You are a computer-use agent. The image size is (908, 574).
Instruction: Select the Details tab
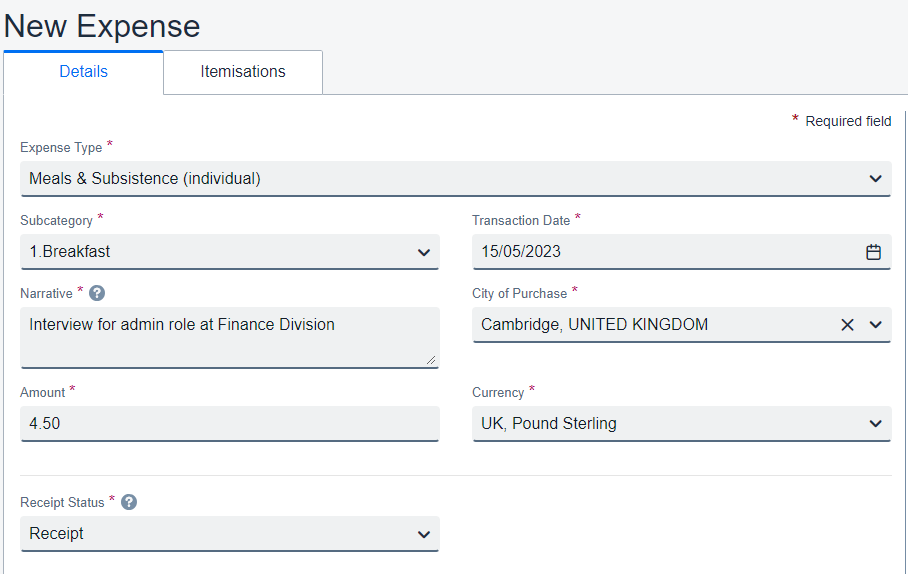pyautogui.click(x=83, y=72)
